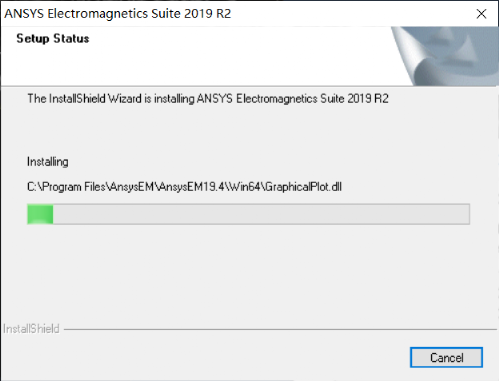Image resolution: width=499 pixels, height=381 pixels.
Task: Click the word ANSYS in title bar
Action: click(24, 14)
